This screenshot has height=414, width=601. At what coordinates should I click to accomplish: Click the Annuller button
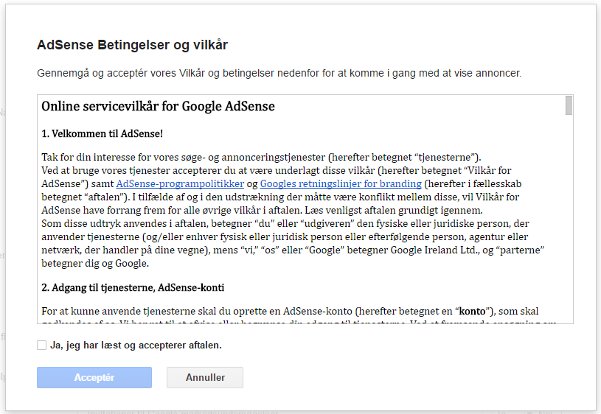(205, 378)
